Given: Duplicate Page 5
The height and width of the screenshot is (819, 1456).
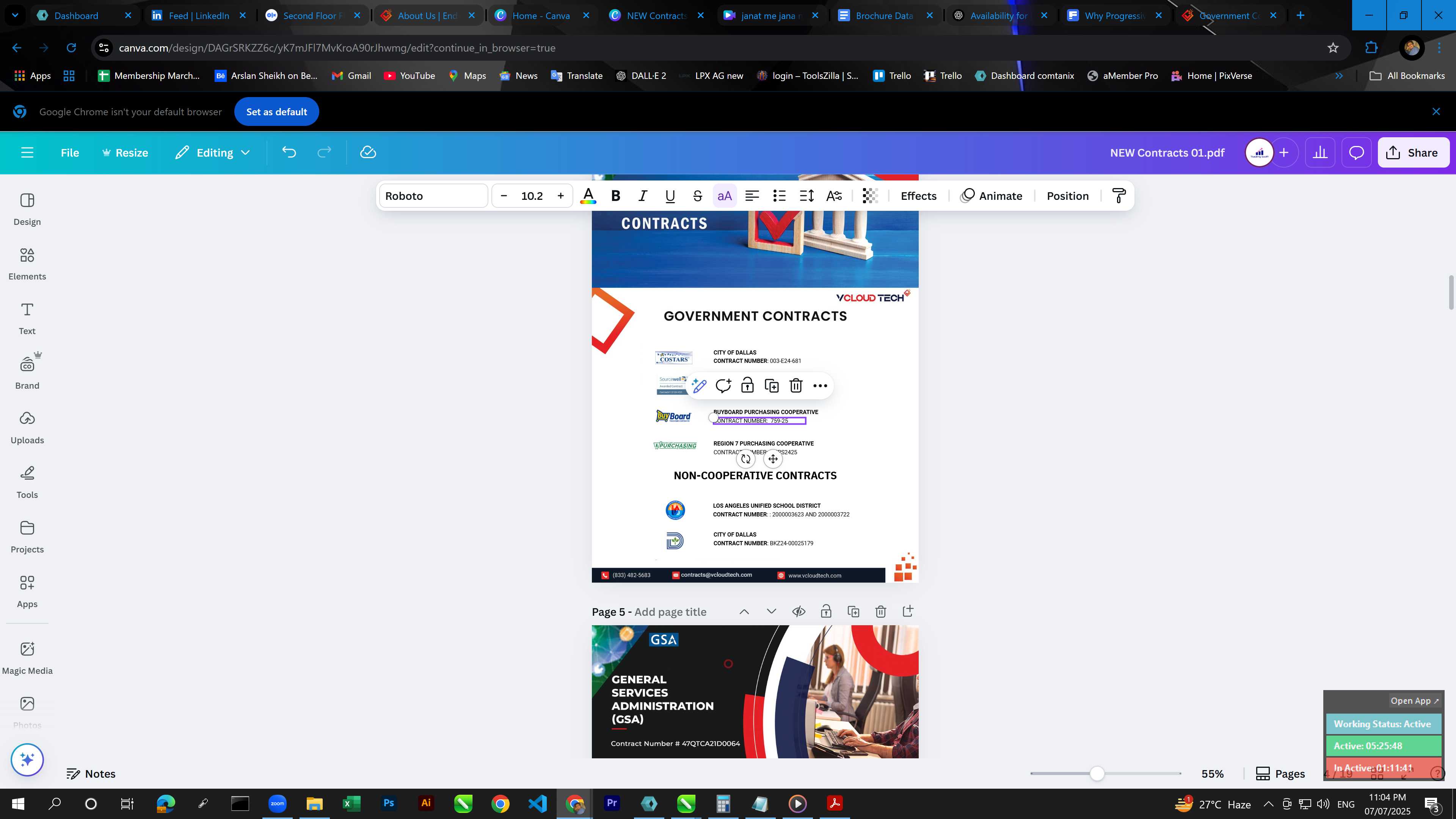Looking at the screenshot, I should (x=854, y=612).
